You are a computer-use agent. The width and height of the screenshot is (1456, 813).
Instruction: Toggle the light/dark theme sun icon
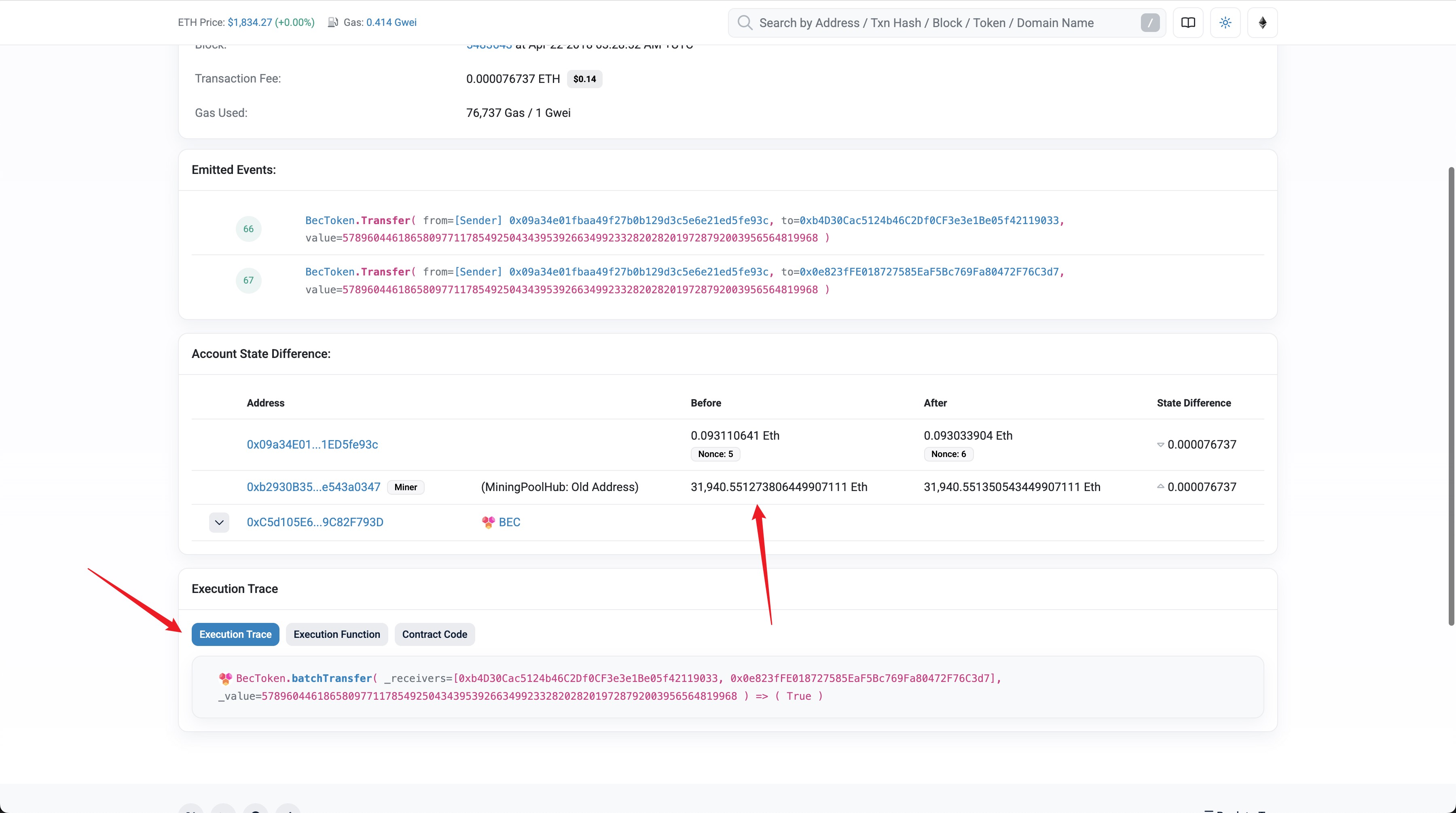1225,23
